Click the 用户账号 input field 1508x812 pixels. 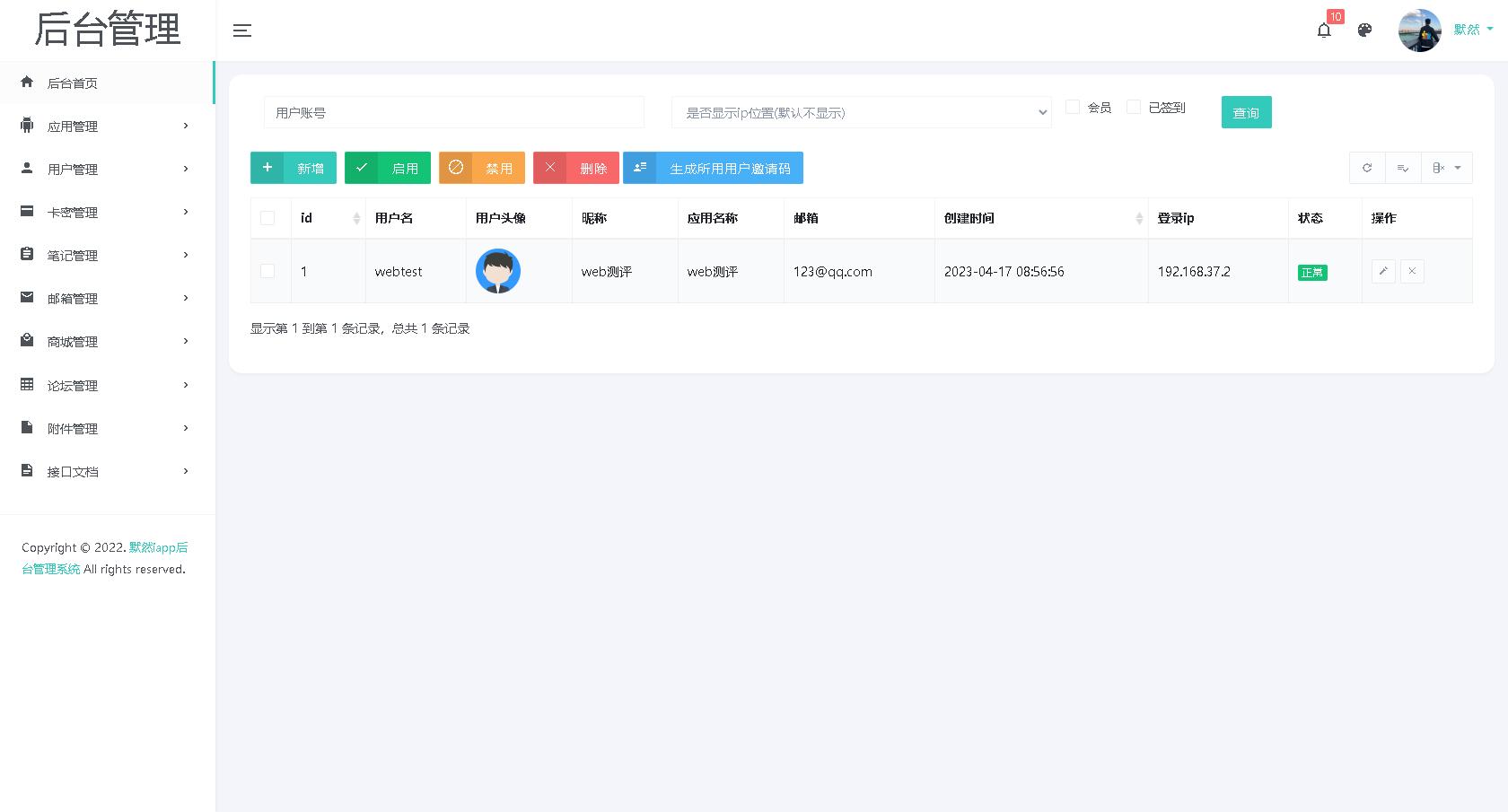click(x=453, y=112)
